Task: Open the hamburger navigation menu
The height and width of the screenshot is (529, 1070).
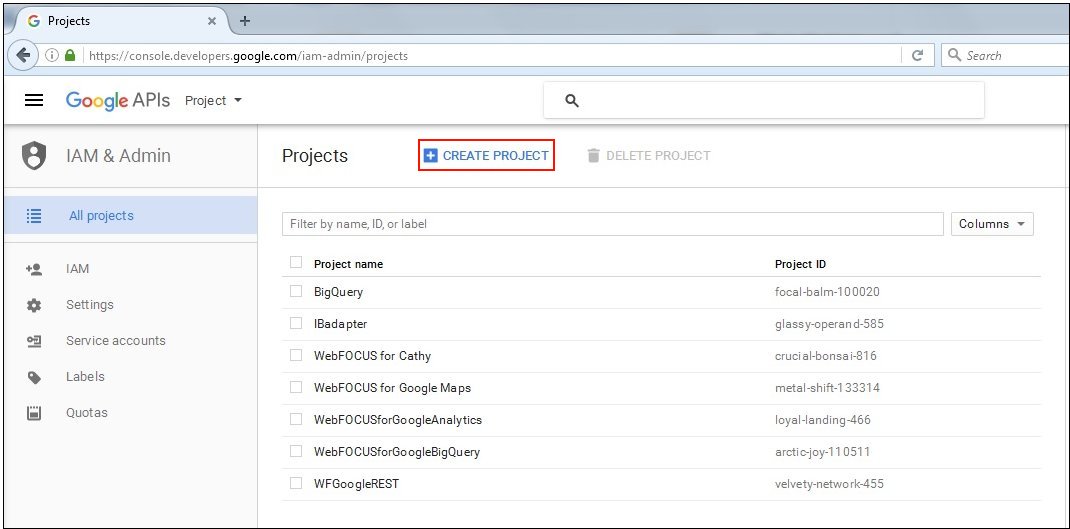Action: 34,100
